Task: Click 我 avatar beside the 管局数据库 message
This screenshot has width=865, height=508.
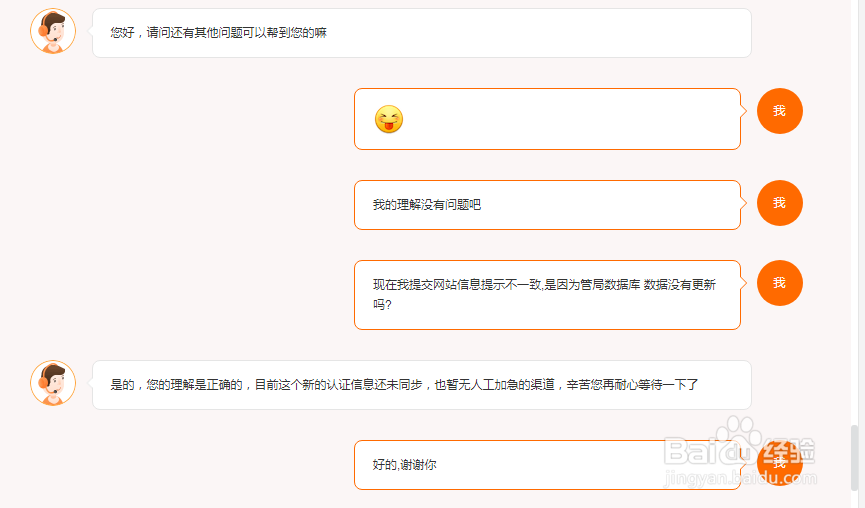Action: pos(779,283)
